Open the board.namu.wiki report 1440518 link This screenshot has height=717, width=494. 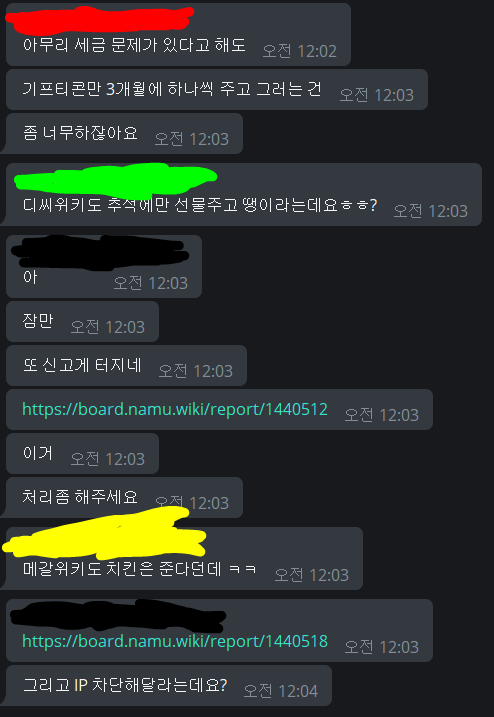tap(175, 641)
